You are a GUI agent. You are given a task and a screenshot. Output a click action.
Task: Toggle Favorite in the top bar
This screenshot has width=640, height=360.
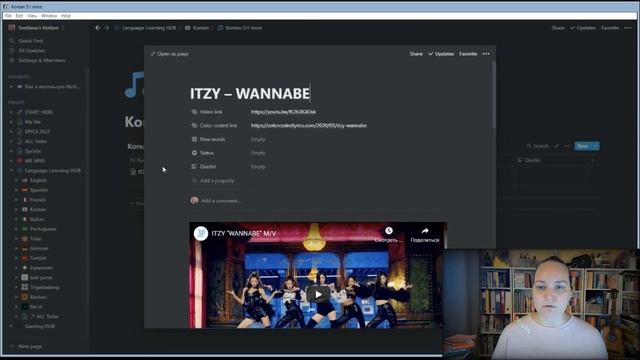coord(610,28)
